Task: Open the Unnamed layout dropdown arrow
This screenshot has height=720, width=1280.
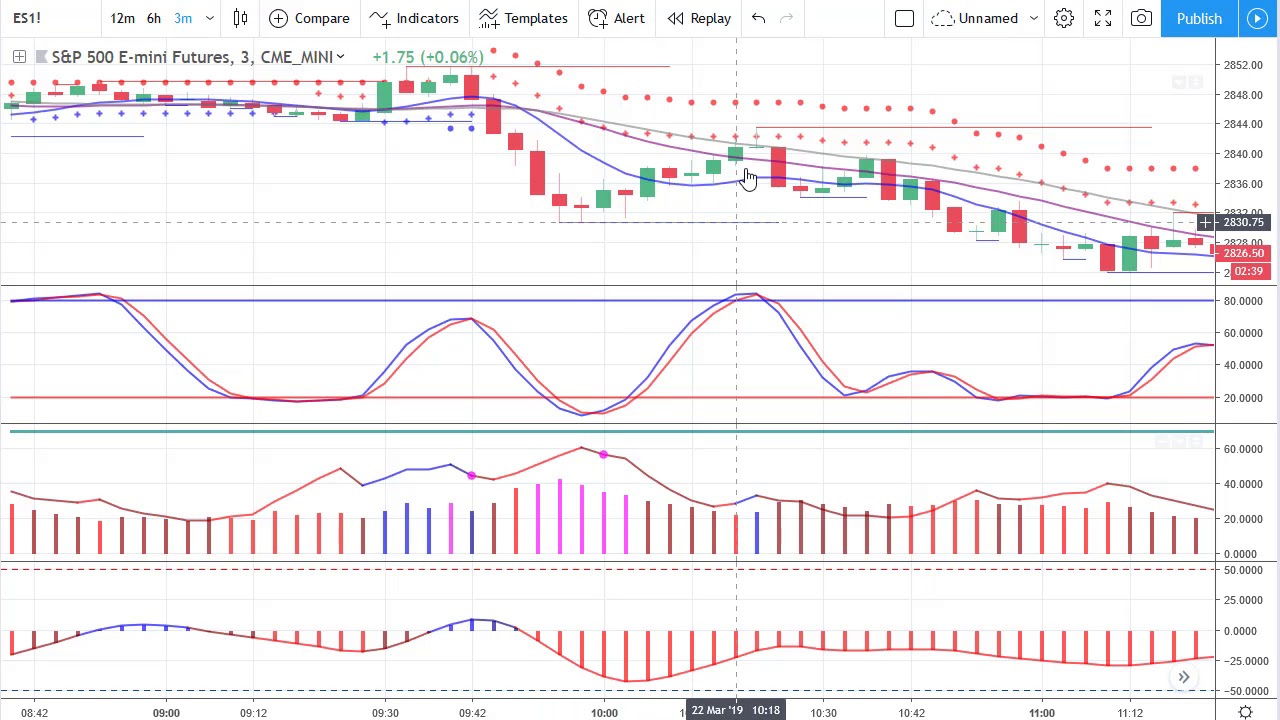Action: tap(1034, 18)
